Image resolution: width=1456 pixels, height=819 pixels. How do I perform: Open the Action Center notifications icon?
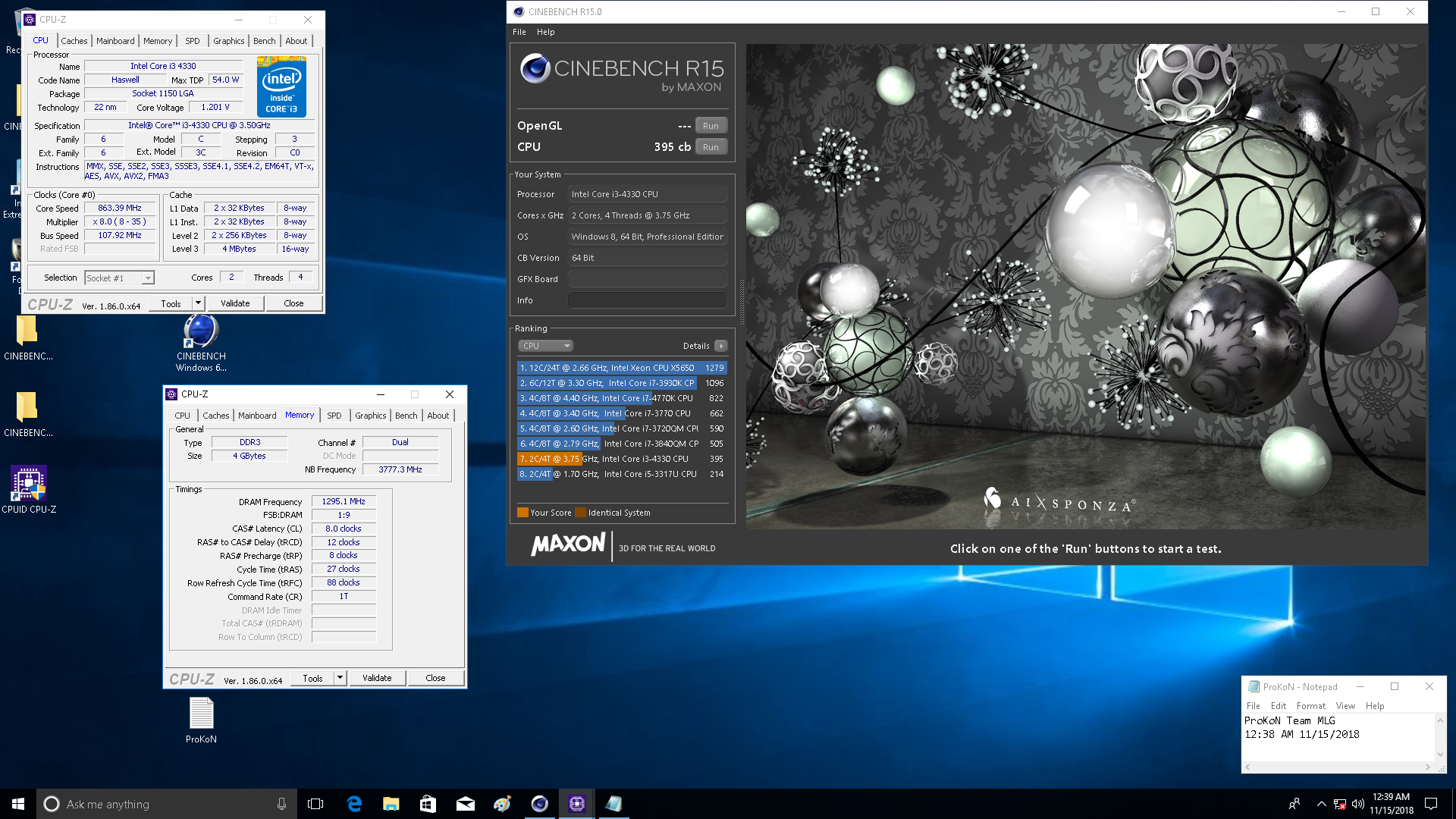pos(1431,804)
